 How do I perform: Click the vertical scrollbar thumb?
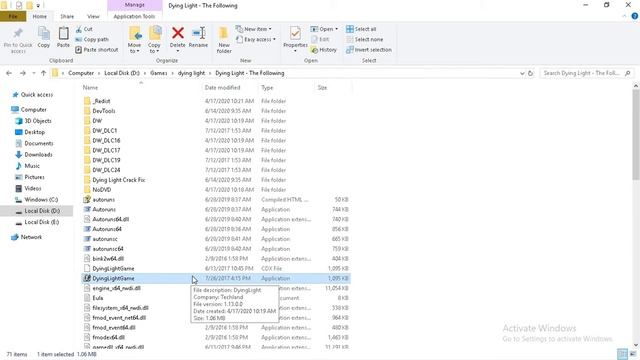636,135
